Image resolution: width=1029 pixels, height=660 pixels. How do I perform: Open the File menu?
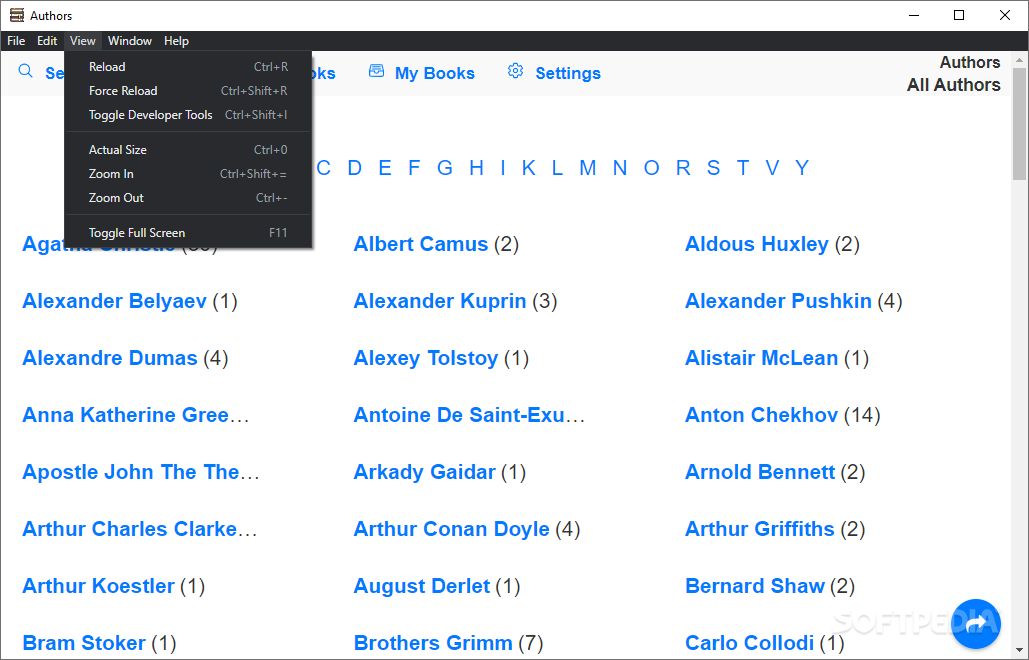(x=16, y=41)
